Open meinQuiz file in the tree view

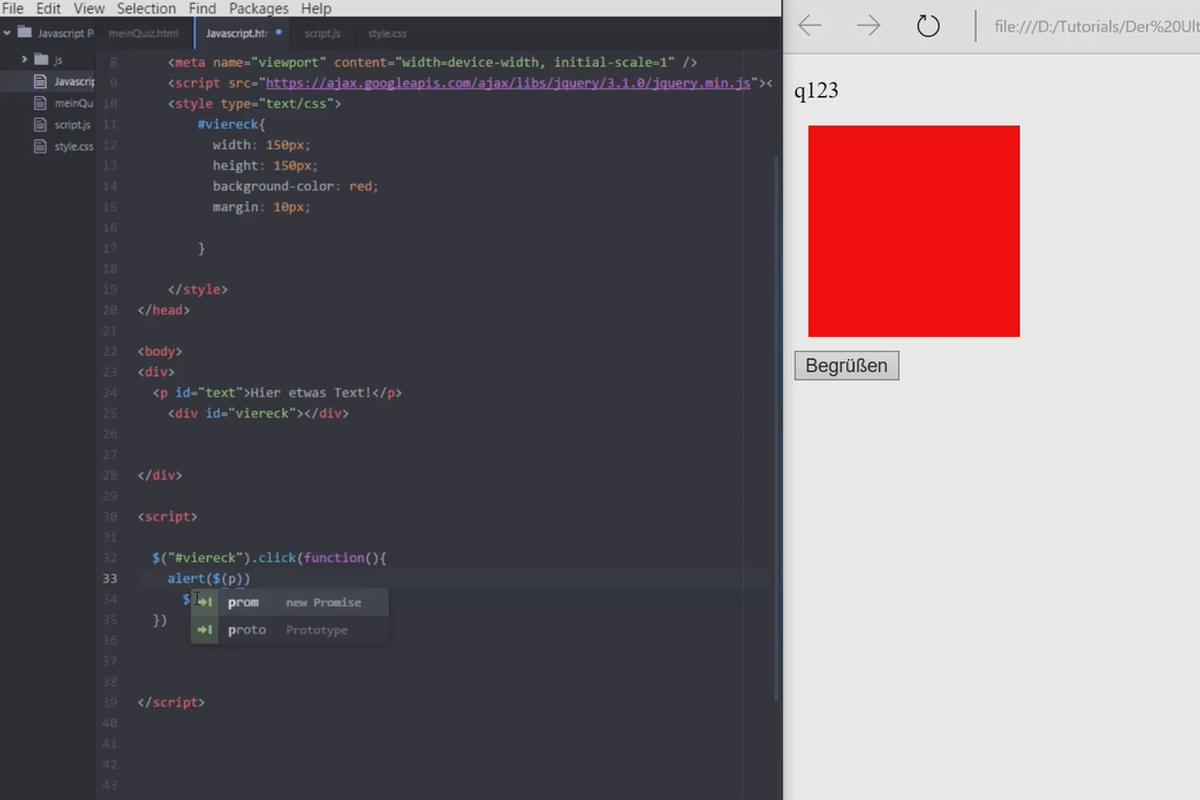click(74, 103)
